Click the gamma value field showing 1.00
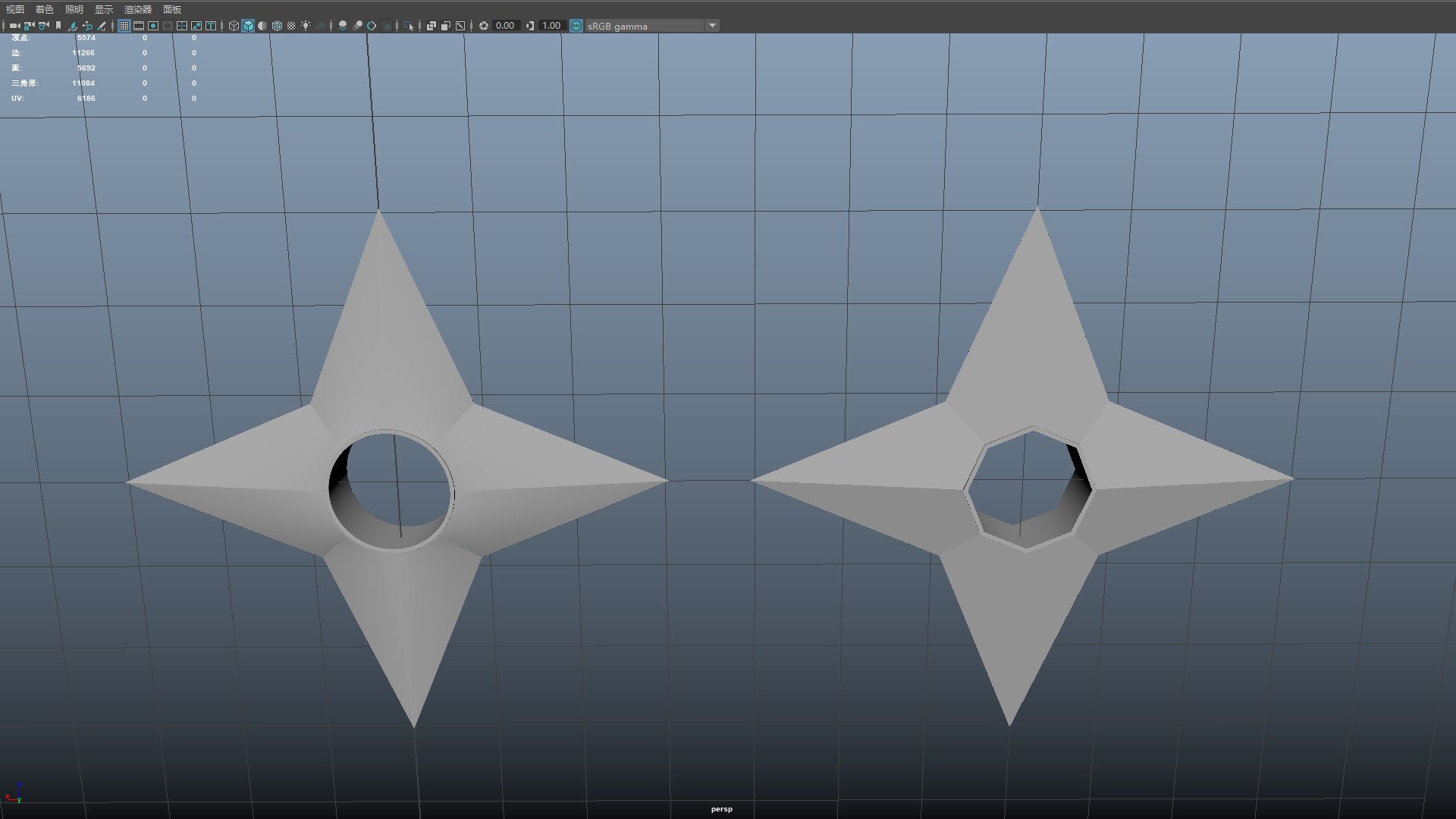The image size is (1456, 819). [551, 26]
